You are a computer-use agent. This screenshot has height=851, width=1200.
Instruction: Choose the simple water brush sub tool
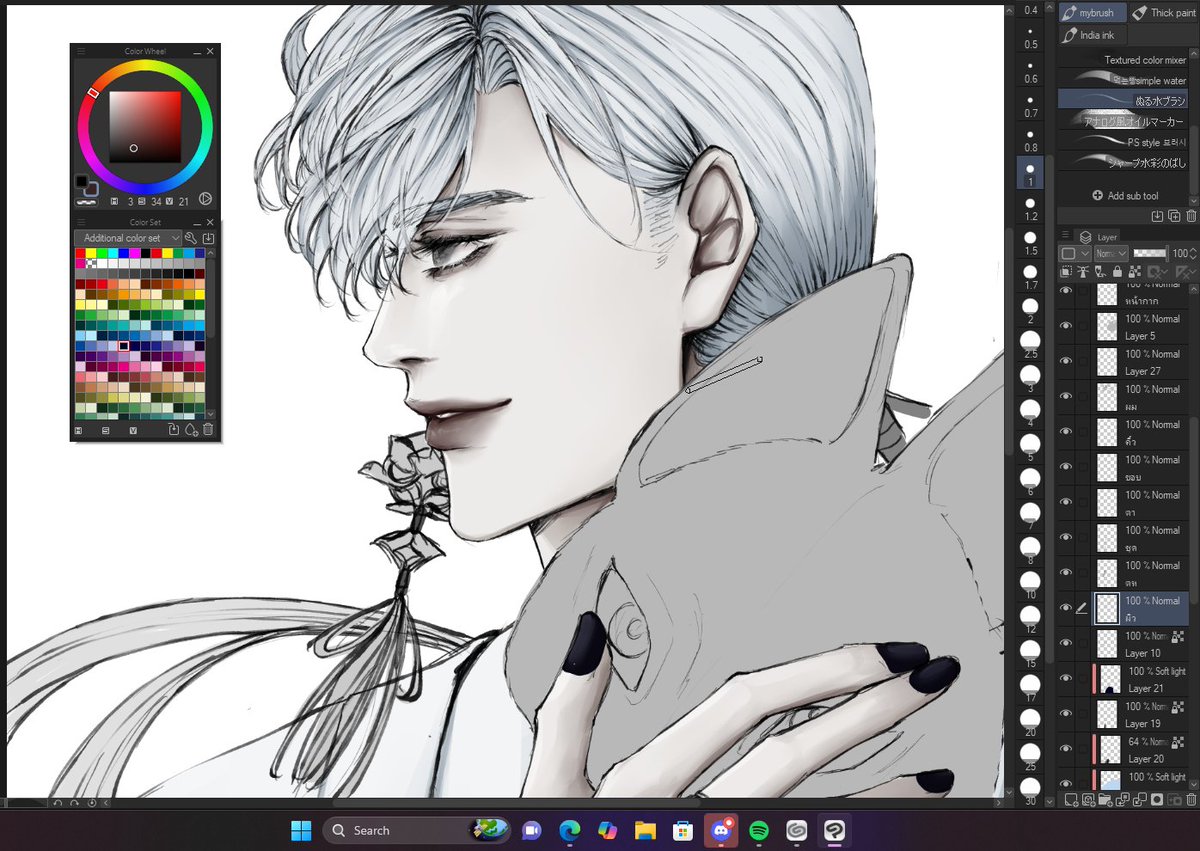pos(1123,80)
